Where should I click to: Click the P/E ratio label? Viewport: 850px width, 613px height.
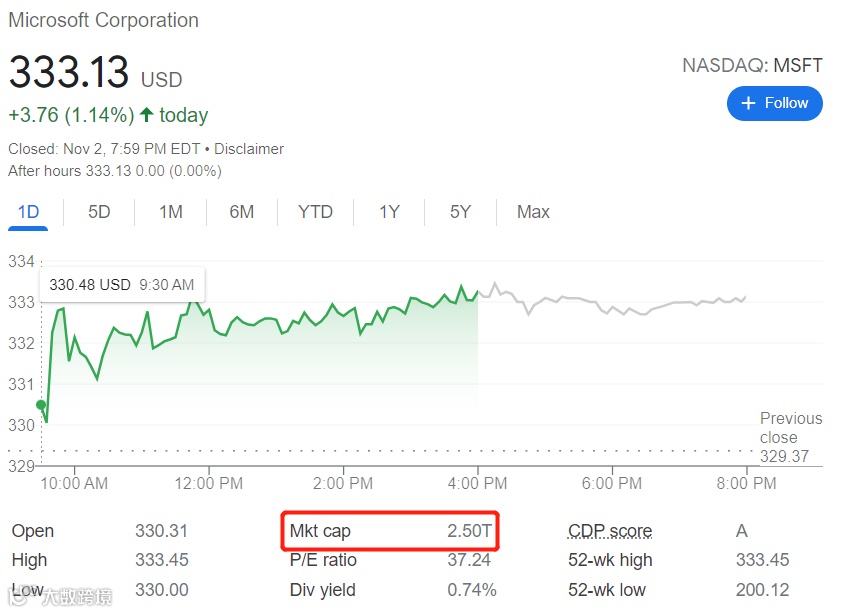click(323, 560)
